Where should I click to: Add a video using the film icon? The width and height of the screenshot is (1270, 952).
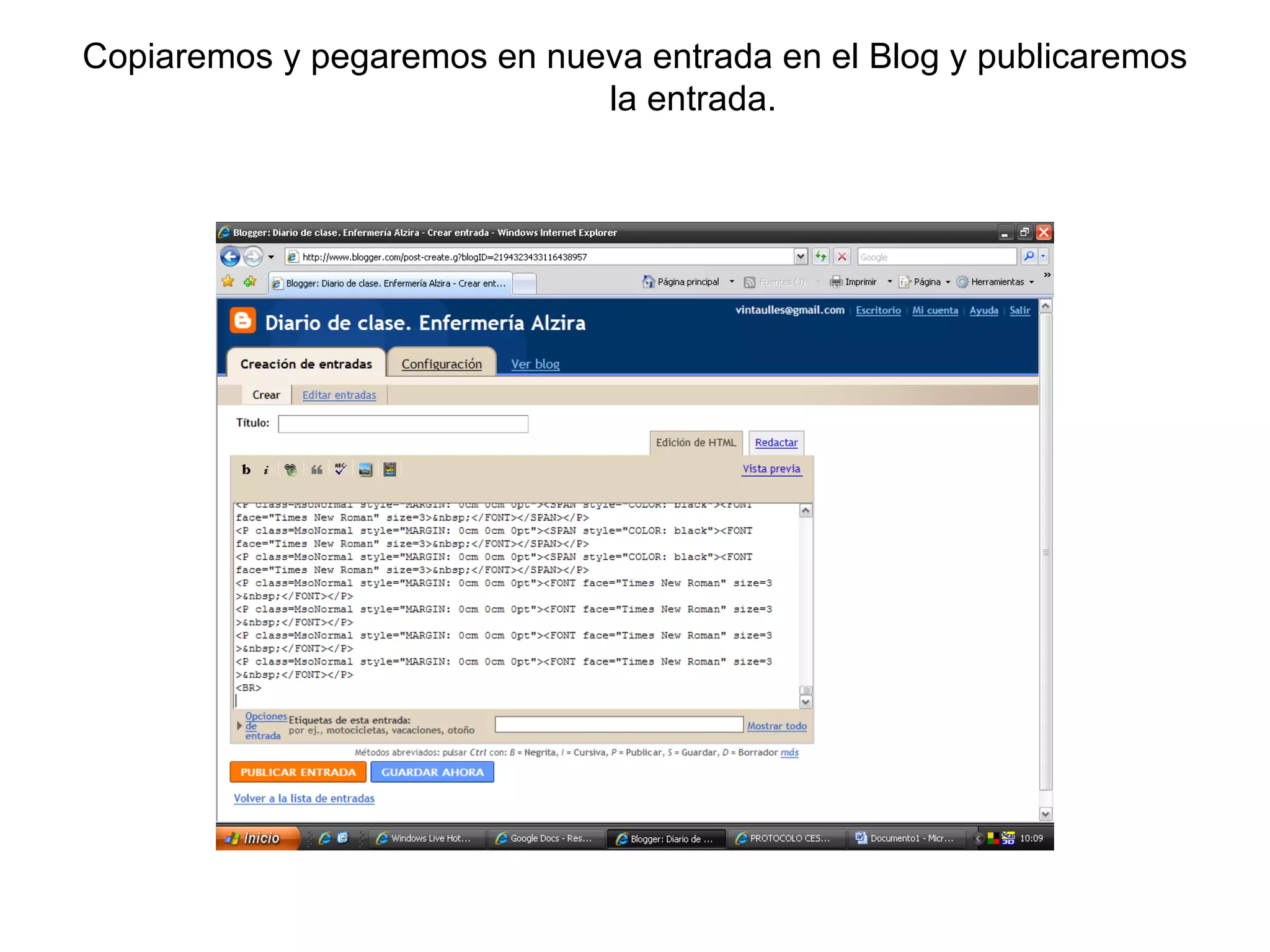pos(389,470)
